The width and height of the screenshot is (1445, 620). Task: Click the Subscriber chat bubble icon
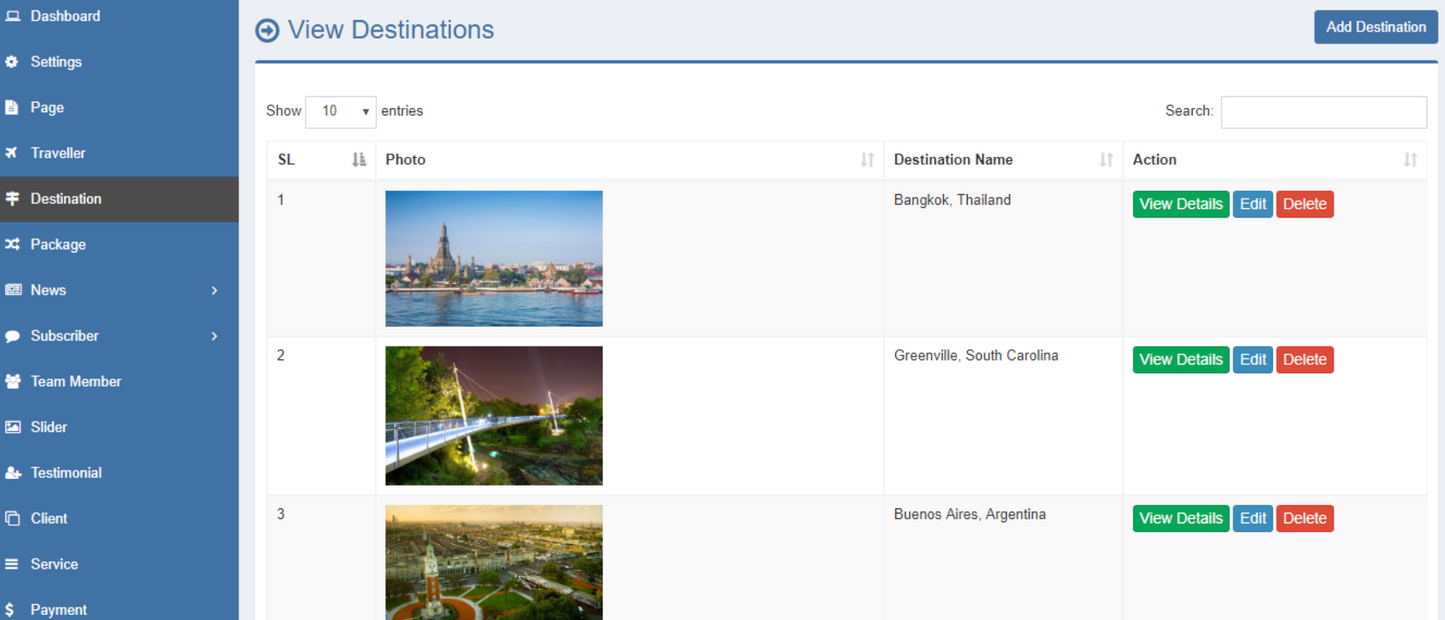(13, 336)
